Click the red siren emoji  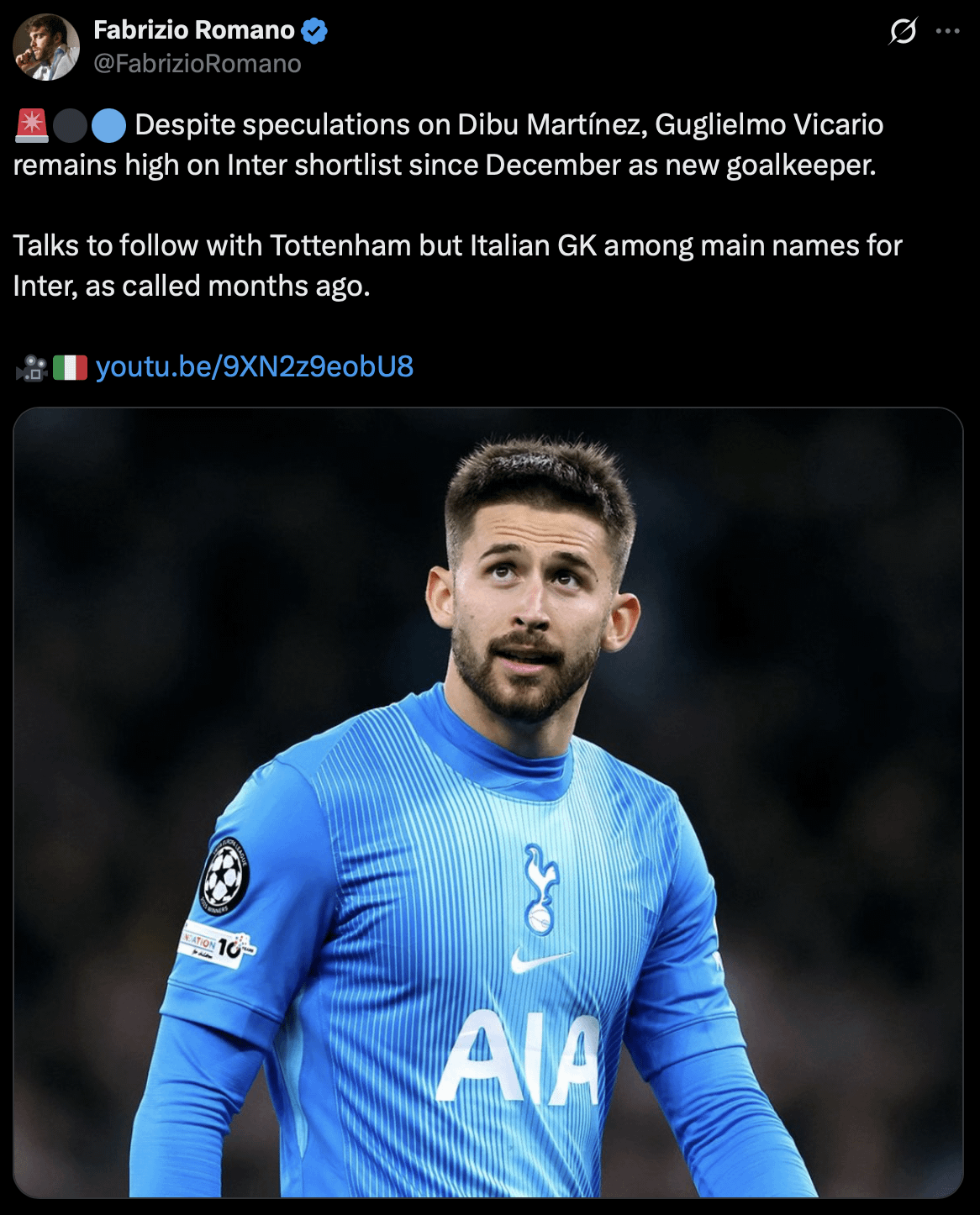[32, 125]
